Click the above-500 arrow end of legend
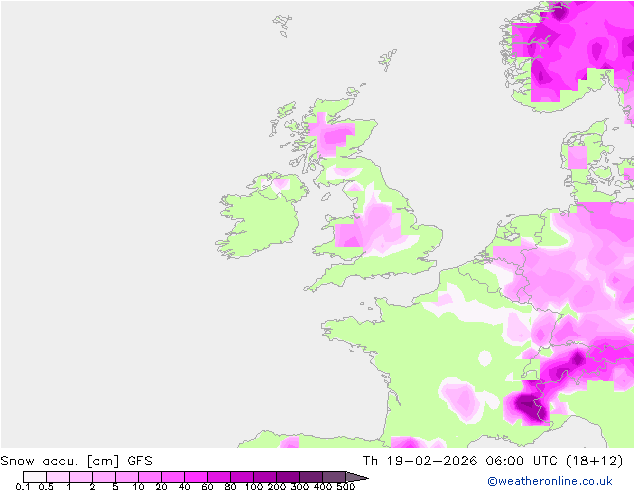This screenshot has width=634, height=490. (356, 477)
